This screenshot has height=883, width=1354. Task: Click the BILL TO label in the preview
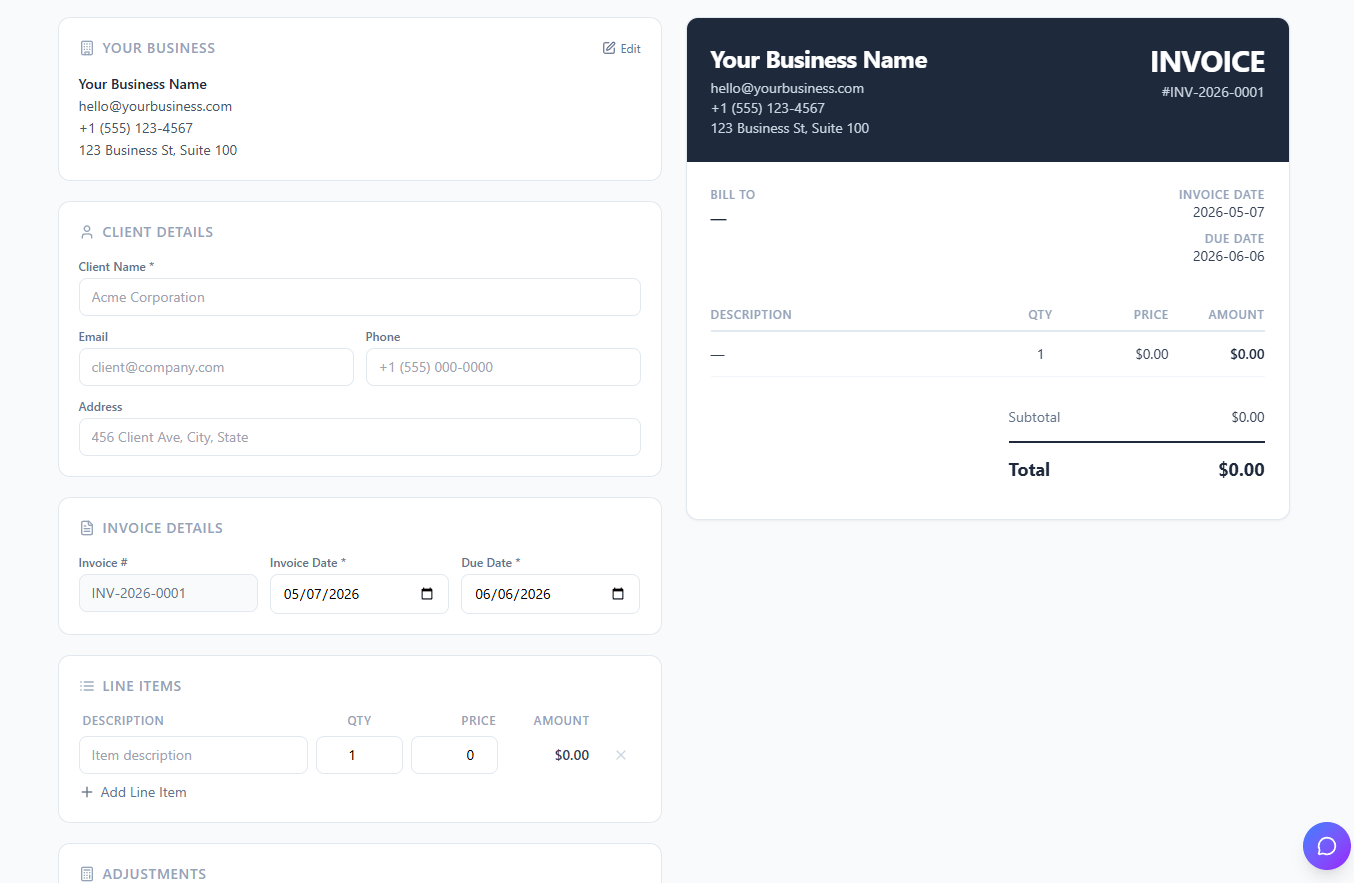point(733,195)
